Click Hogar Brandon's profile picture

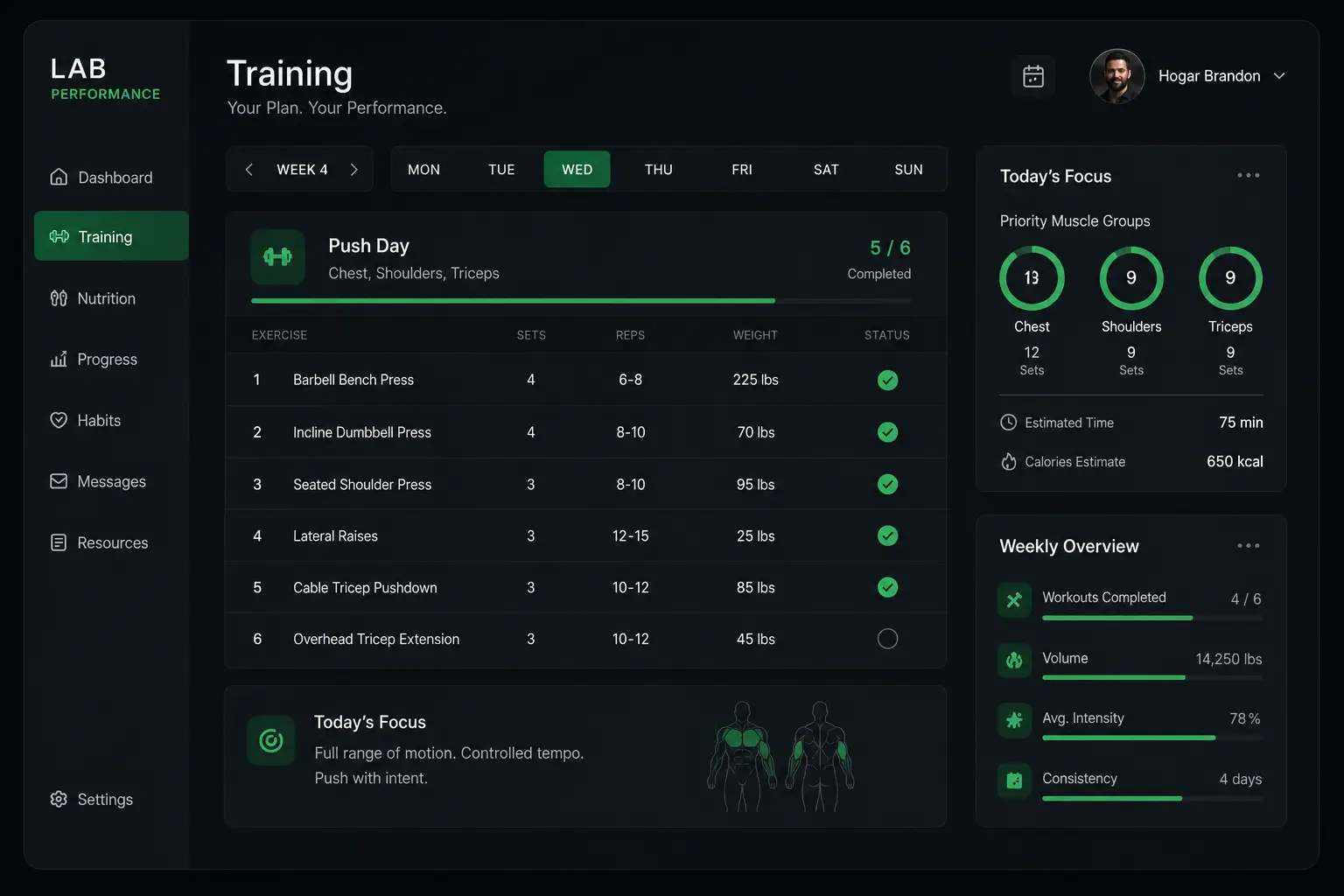pyautogui.click(x=1116, y=76)
